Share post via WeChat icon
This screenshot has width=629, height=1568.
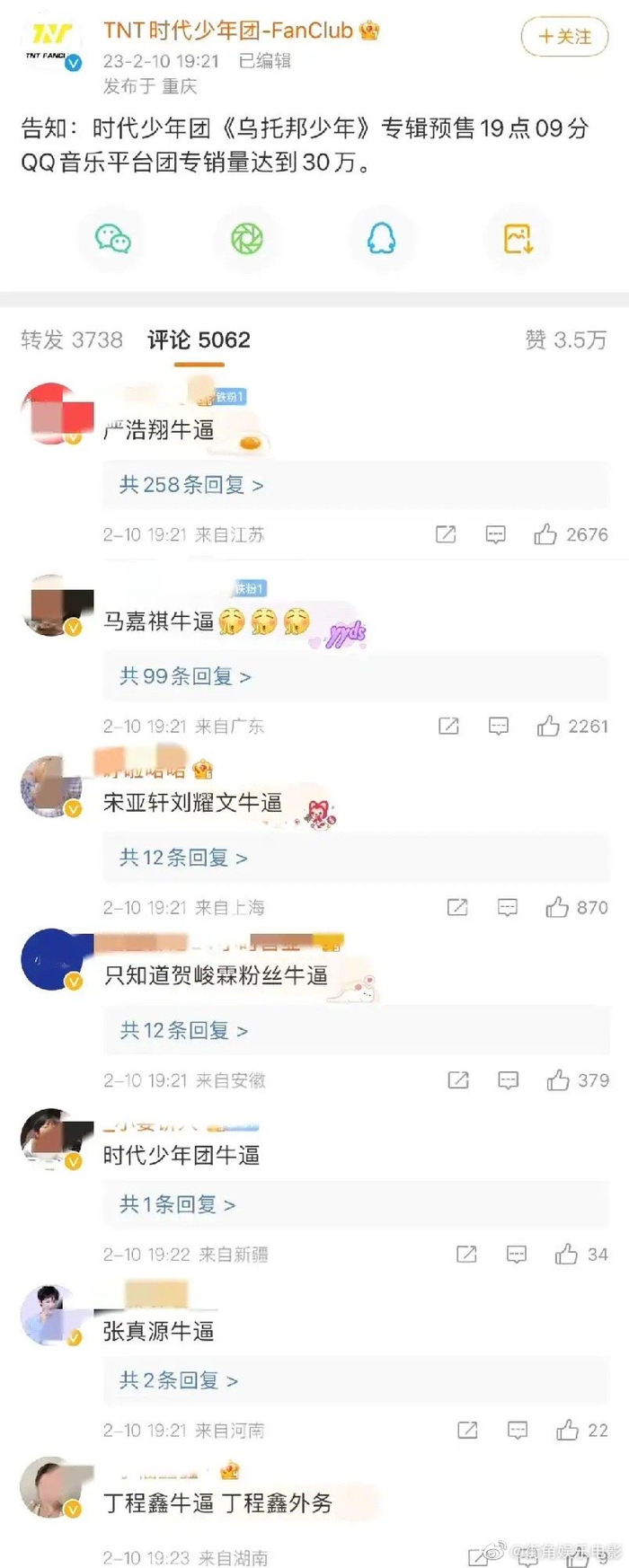click(x=113, y=239)
